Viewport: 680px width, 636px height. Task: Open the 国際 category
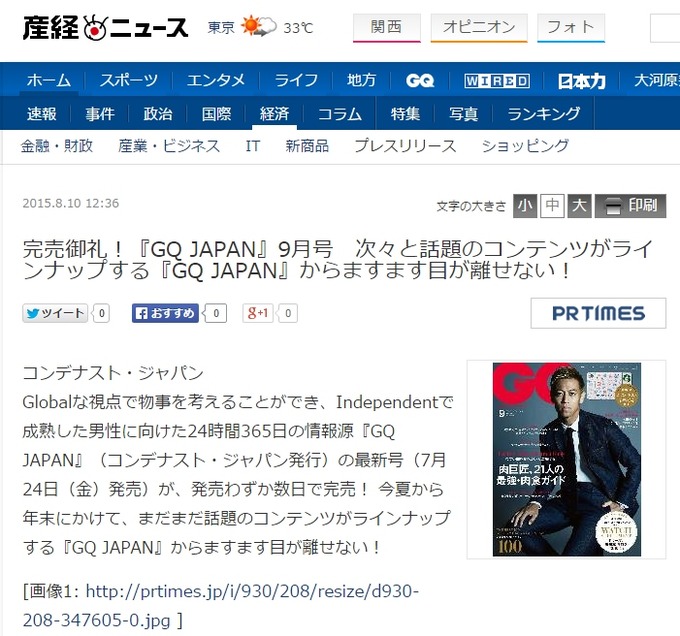216,114
